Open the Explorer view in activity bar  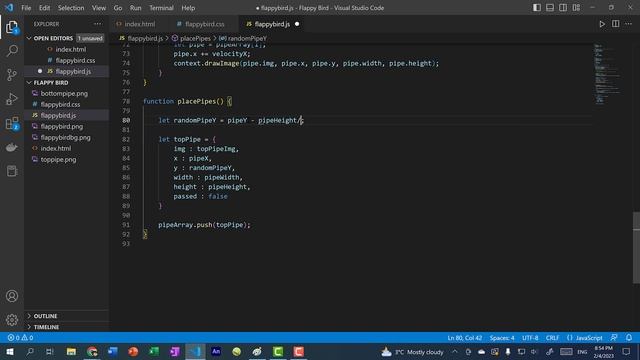click(x=12, y=27)
